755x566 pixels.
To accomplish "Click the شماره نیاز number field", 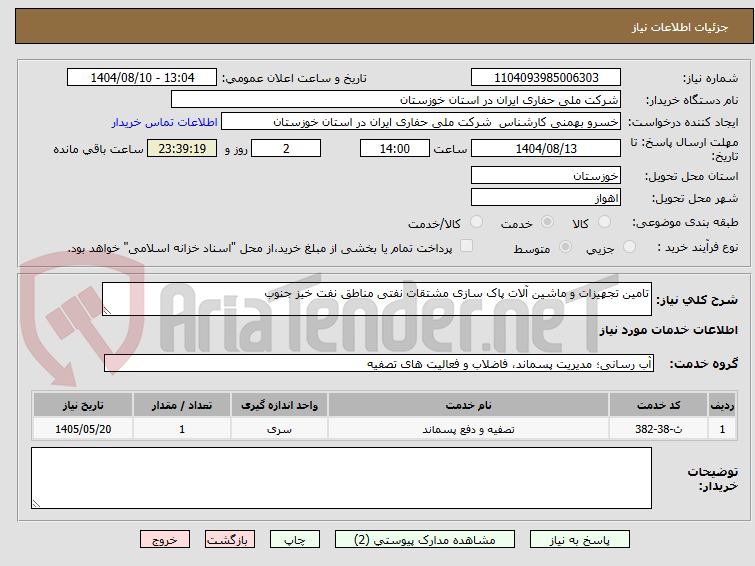I will coord(546,78).
